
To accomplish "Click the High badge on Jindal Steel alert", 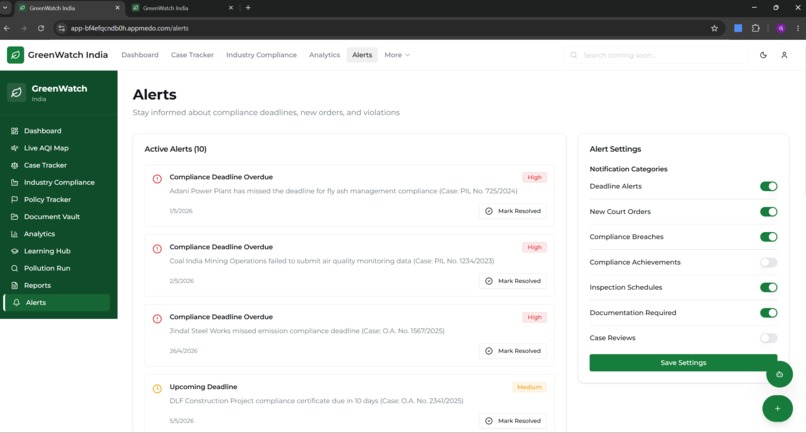I will pyautogui.click(x=534, y=317).
